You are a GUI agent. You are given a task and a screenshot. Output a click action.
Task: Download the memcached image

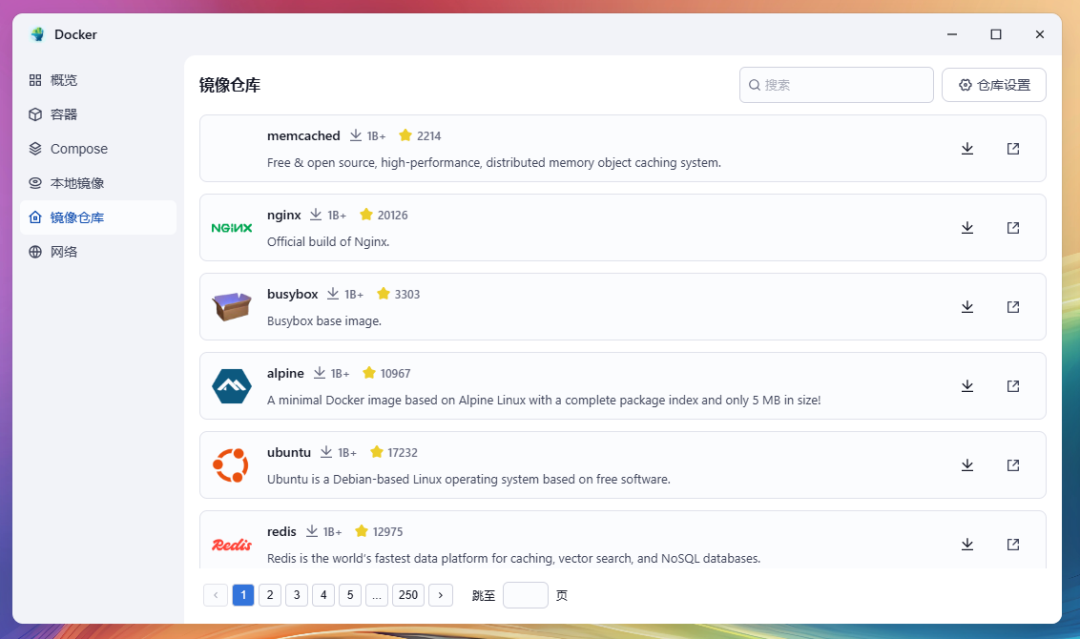tap(967, 149)
